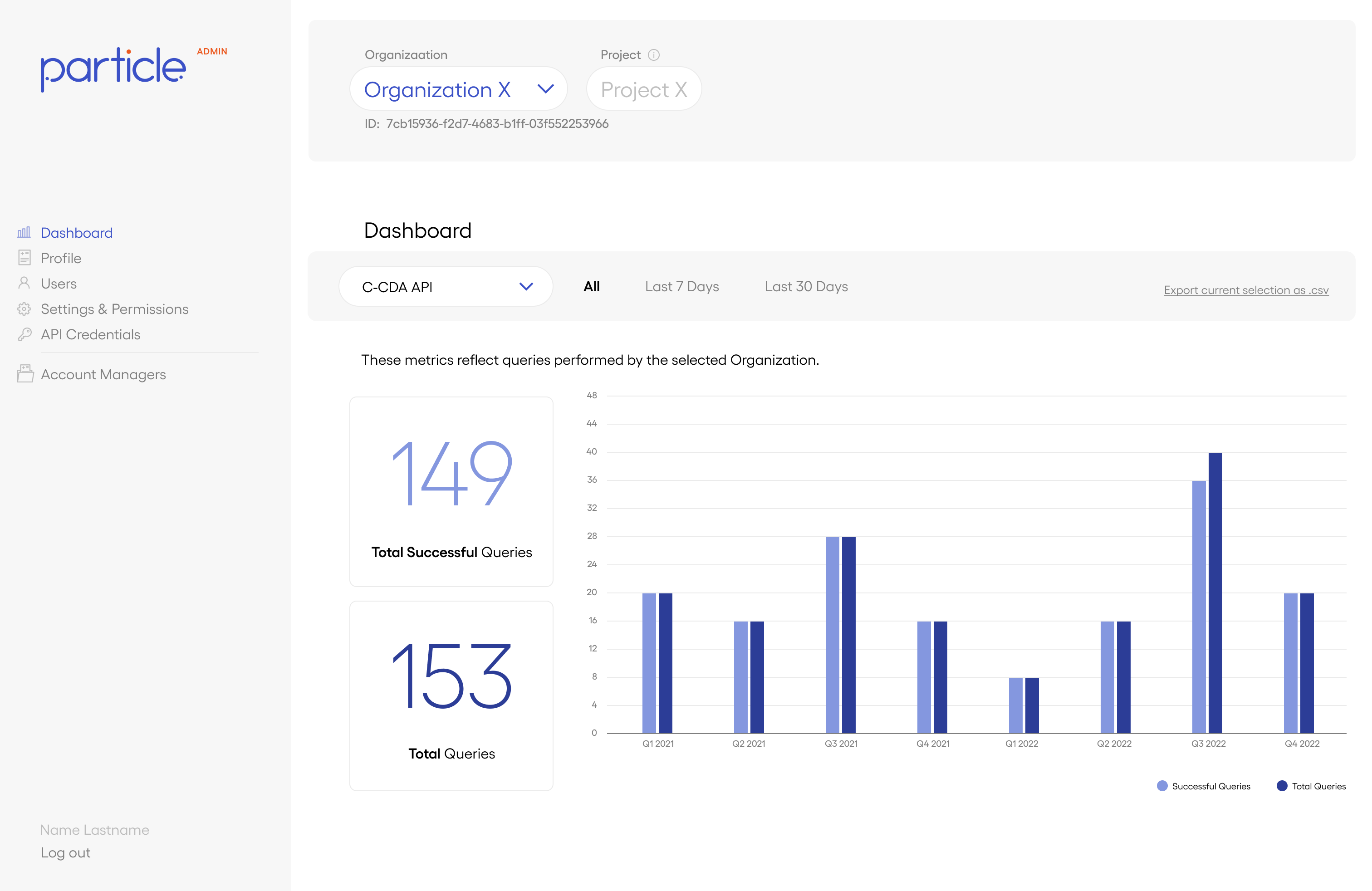Switch to Last 30 Days filter

(x=806, y=286)
